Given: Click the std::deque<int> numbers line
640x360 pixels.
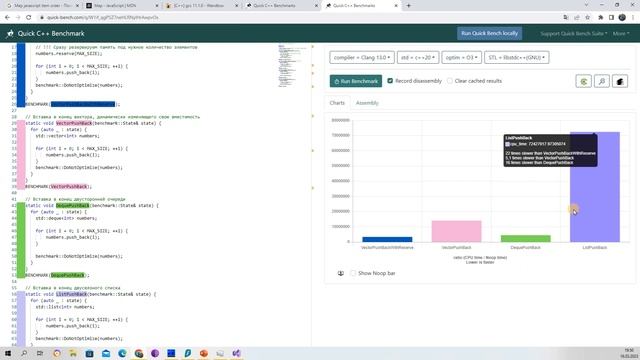Looking at the screenshot, I should 66,218.
